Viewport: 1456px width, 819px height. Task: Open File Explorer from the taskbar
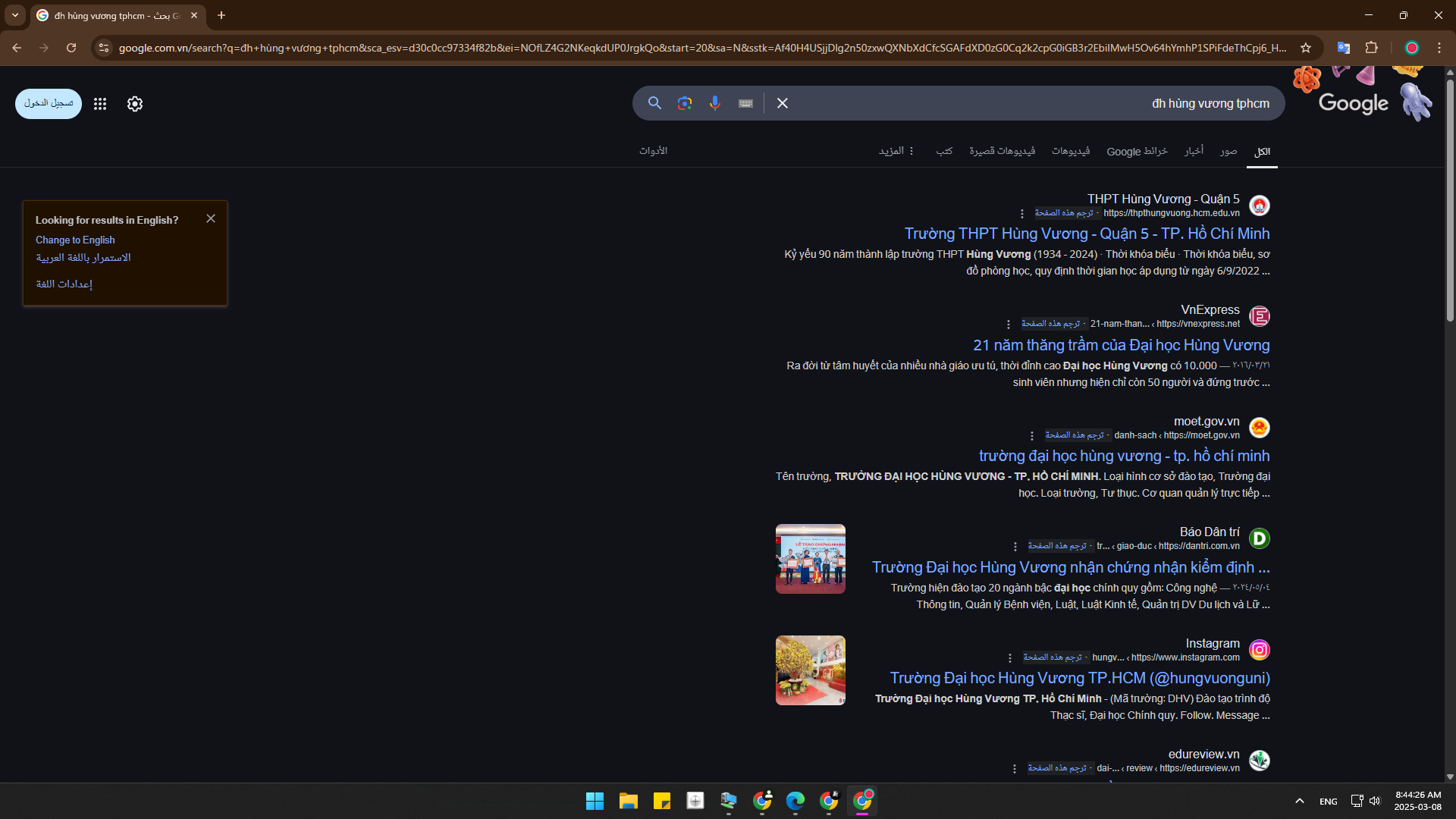tap(628, 801)
